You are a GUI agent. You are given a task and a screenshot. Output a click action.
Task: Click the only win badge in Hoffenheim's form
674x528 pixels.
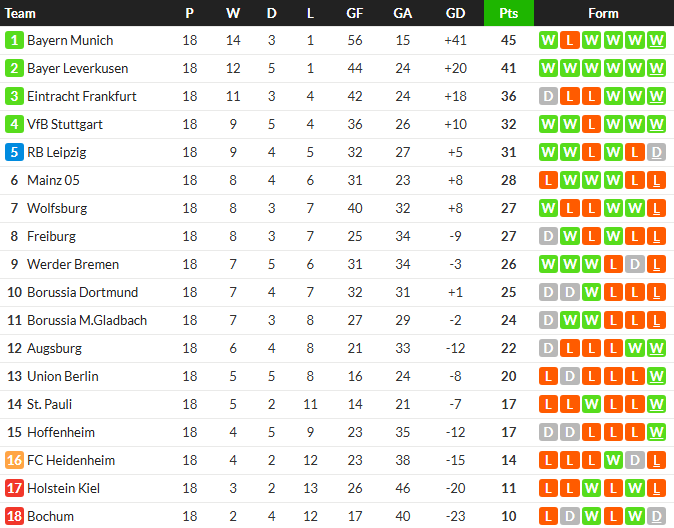(x=656, y=433)
